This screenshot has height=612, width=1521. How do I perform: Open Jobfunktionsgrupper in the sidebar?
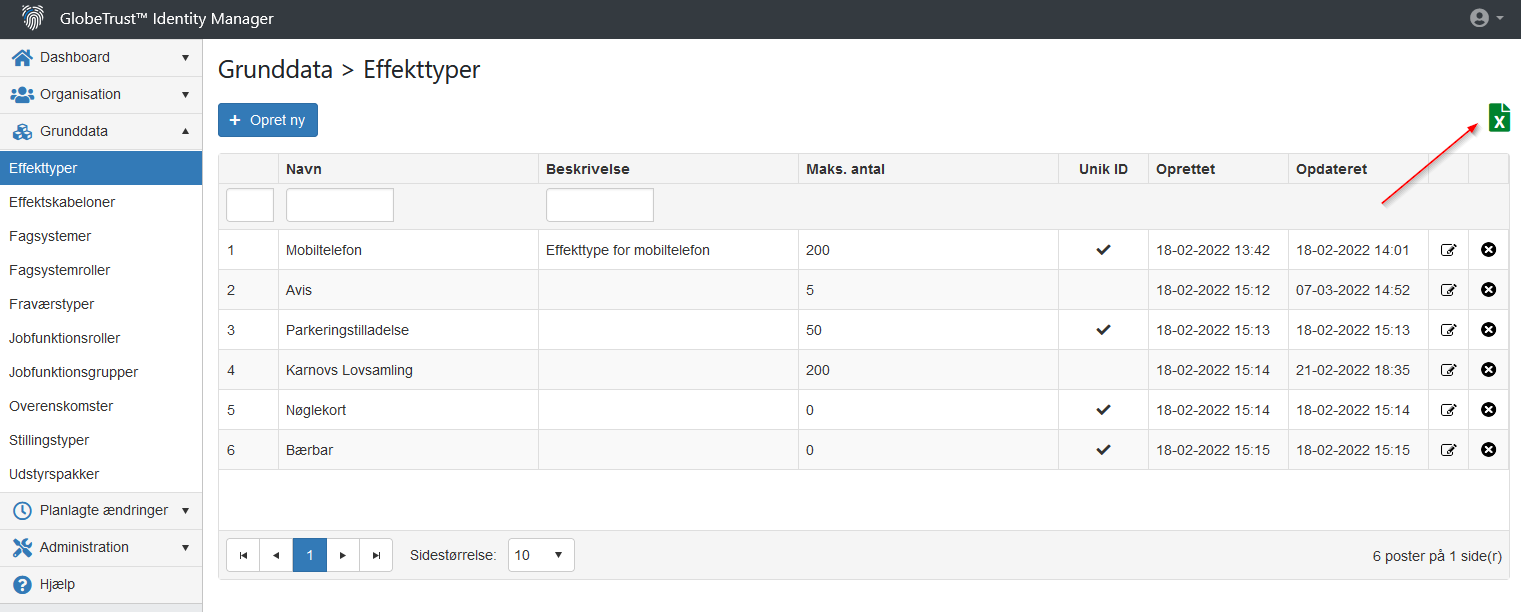tap(101, 372)
